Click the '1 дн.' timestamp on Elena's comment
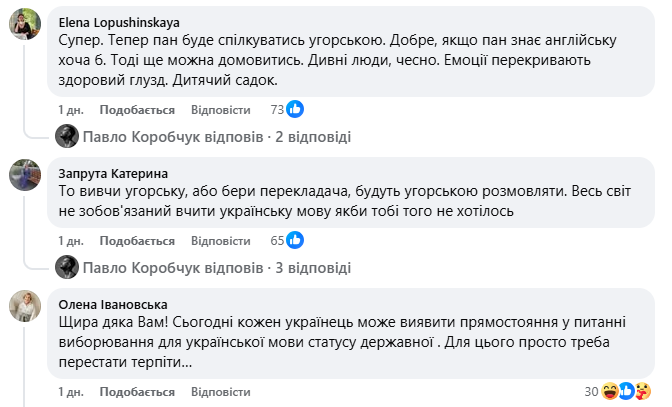This screenshot has width=672, height=407. 70,109
